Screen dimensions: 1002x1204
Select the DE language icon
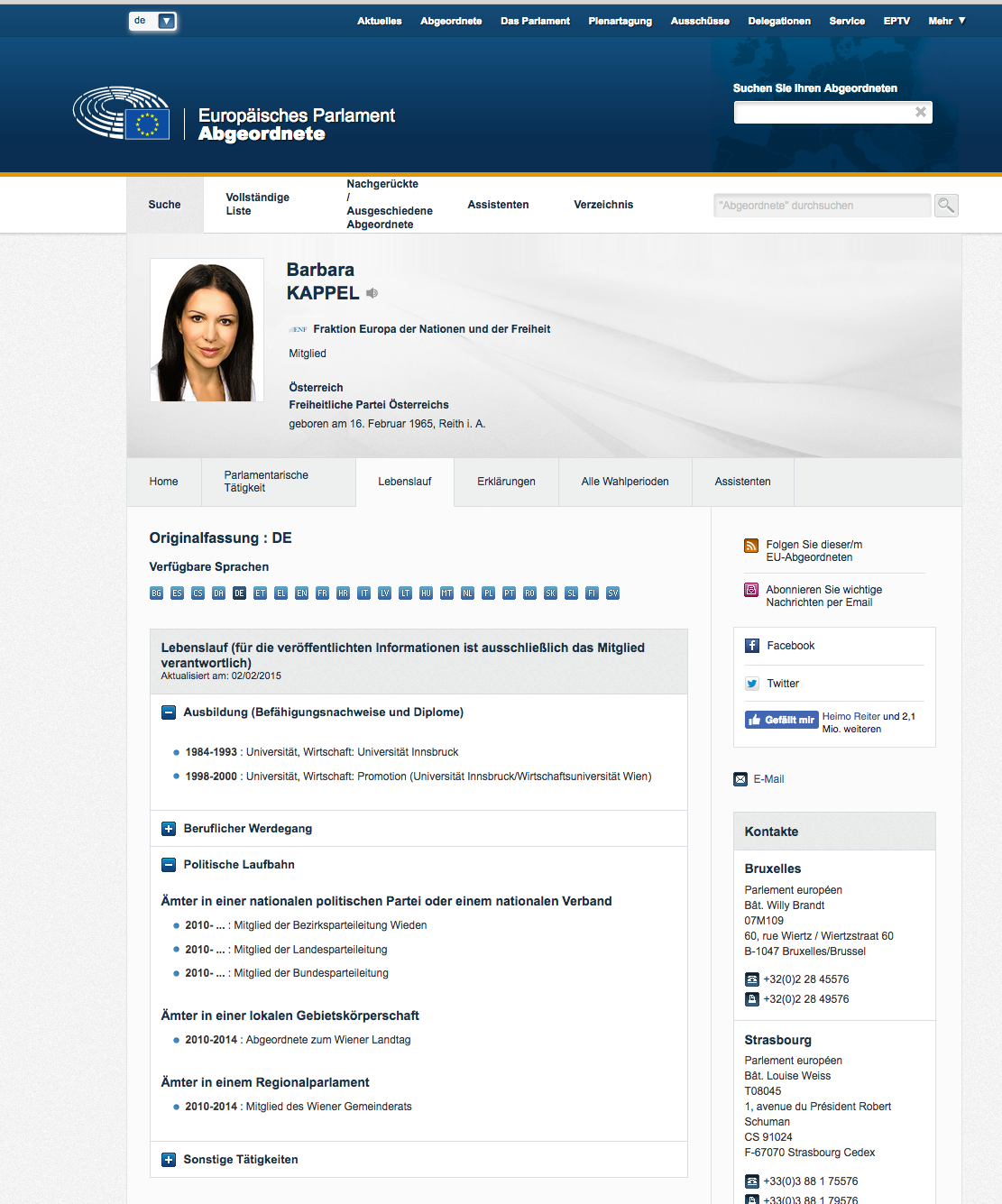tap(240, 593)
